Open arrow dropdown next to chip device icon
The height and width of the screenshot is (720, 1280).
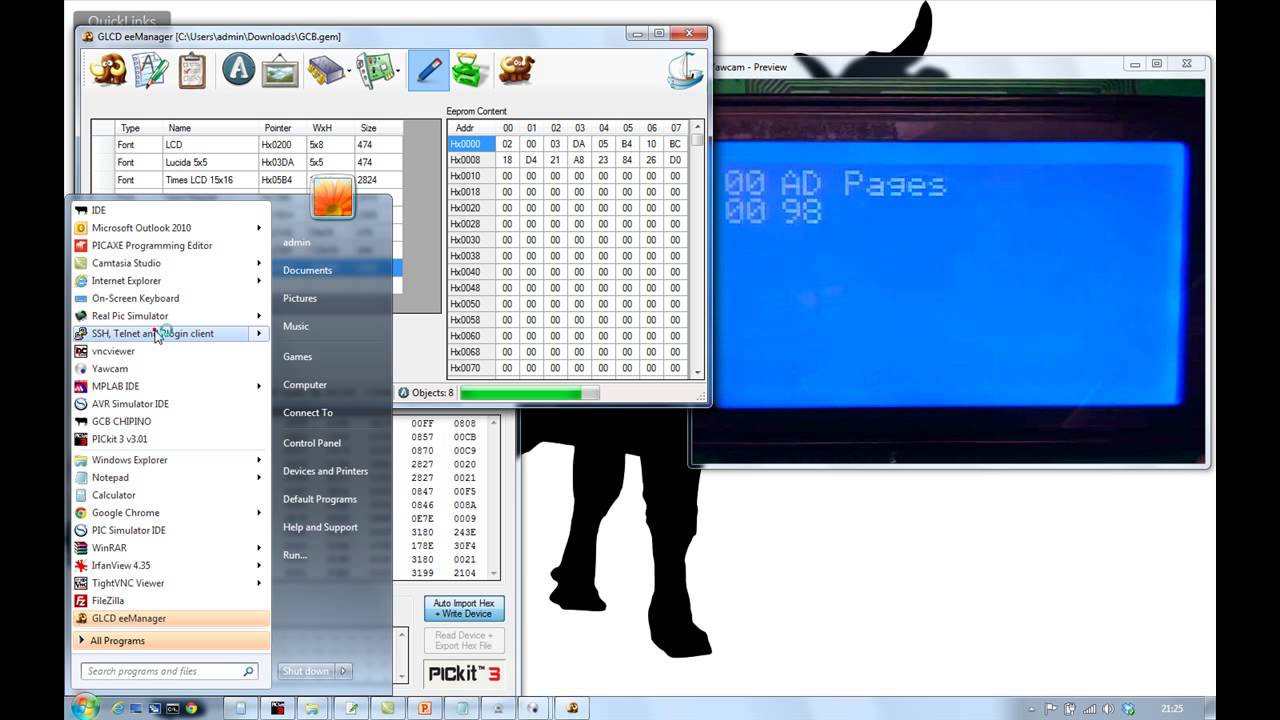click(x=348, y=72)
